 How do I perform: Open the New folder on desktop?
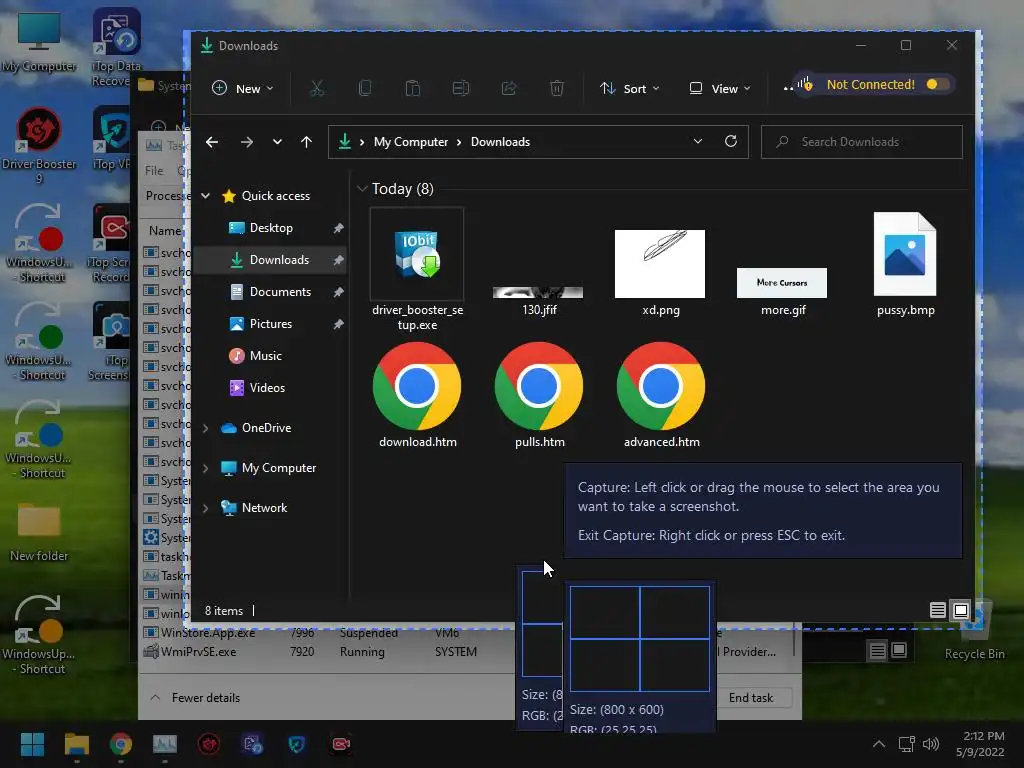pos(39,531)
